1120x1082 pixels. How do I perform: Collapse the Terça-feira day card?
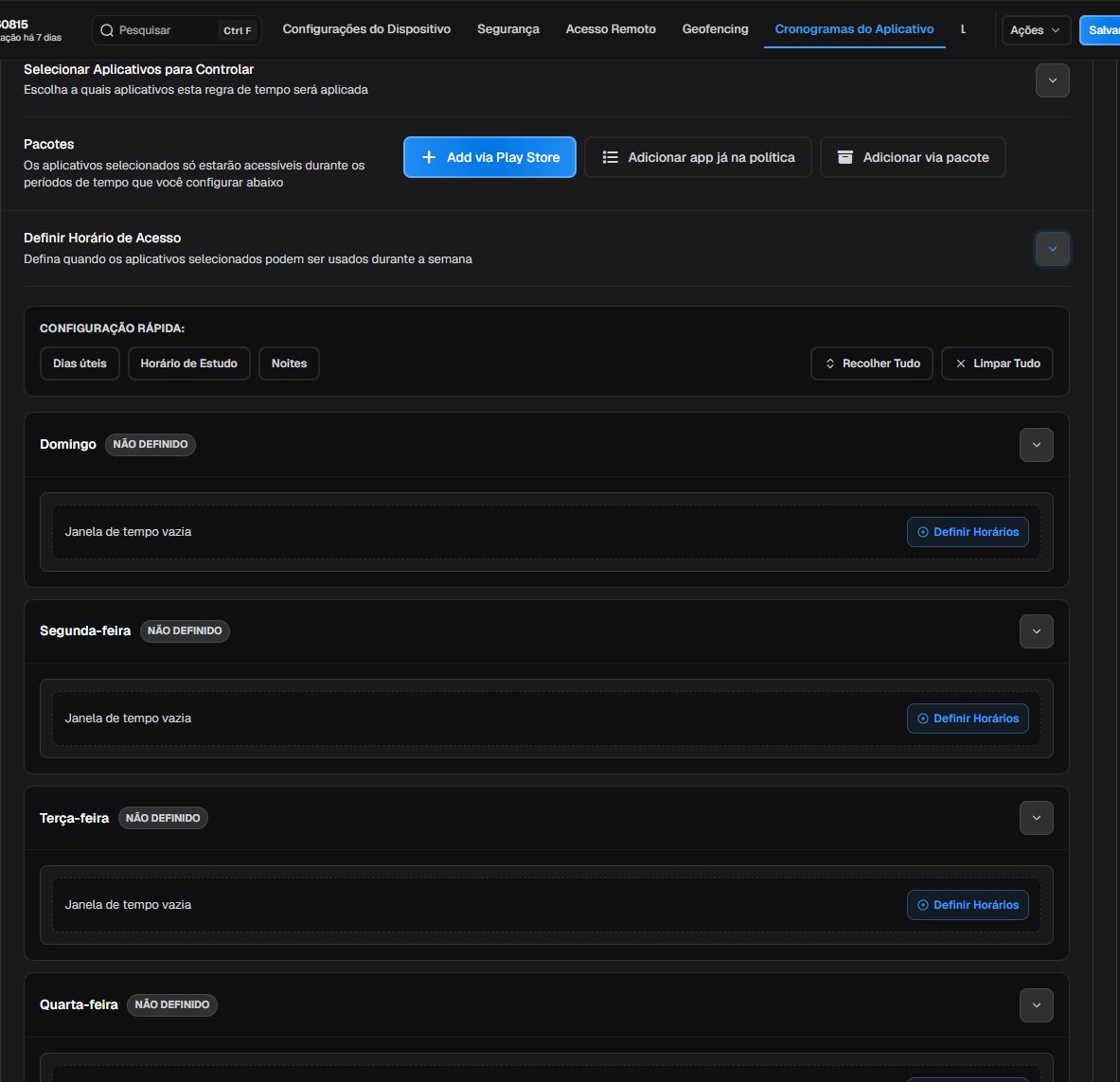point(1037,818)
